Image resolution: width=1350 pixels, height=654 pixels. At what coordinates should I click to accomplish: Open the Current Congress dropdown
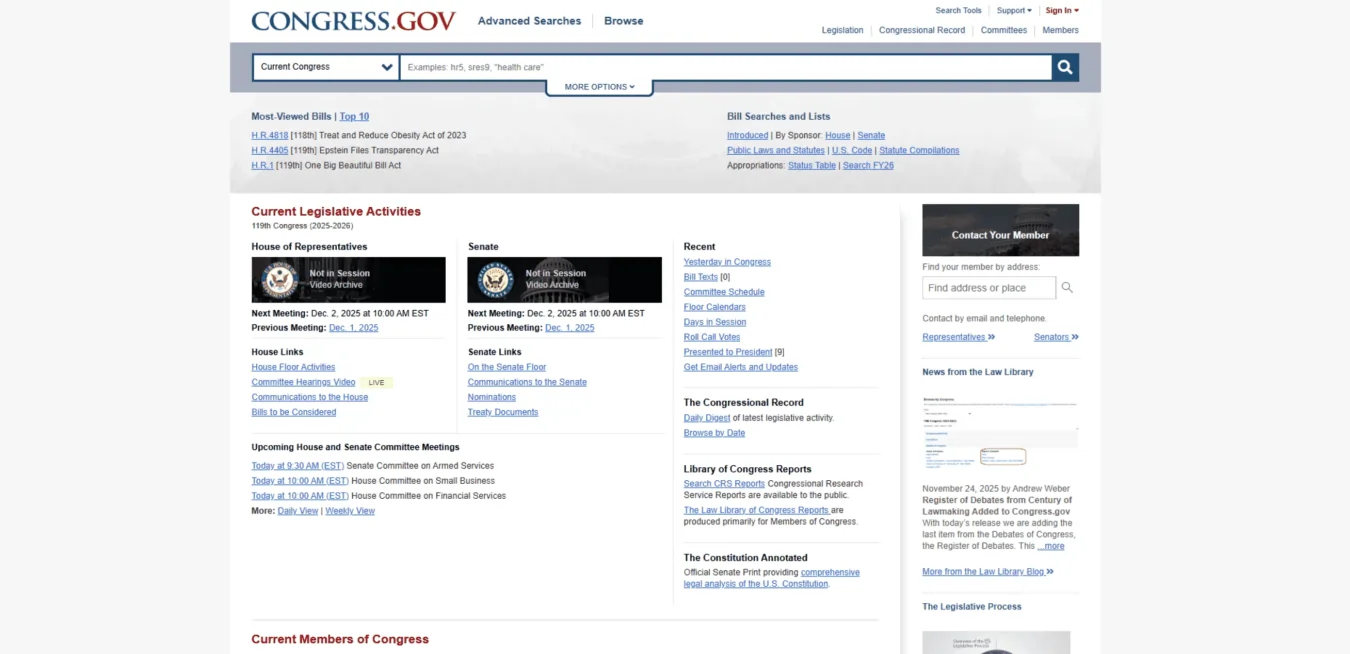[326, 67]
